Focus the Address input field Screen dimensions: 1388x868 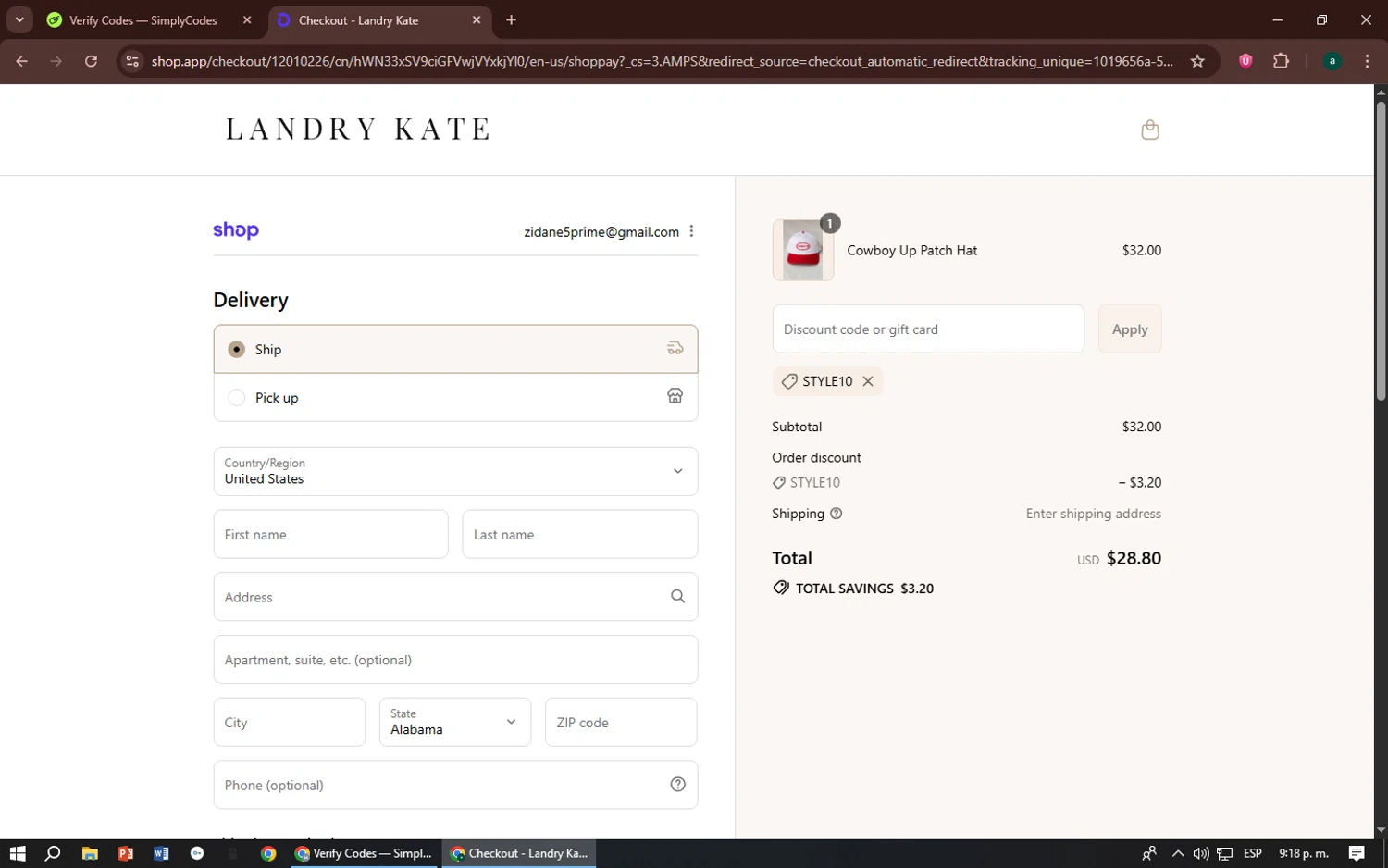pos(455,597)
